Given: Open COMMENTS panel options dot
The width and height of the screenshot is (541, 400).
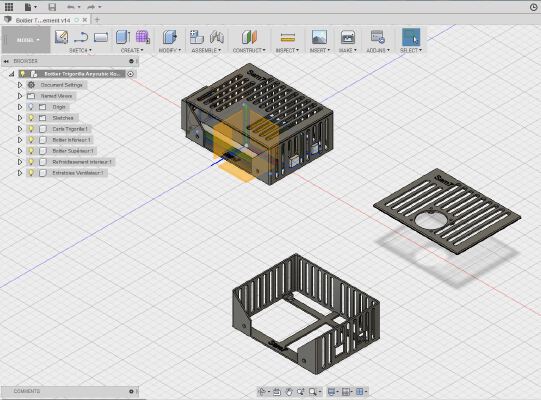Looking at the screenshot, I should 131,391.
